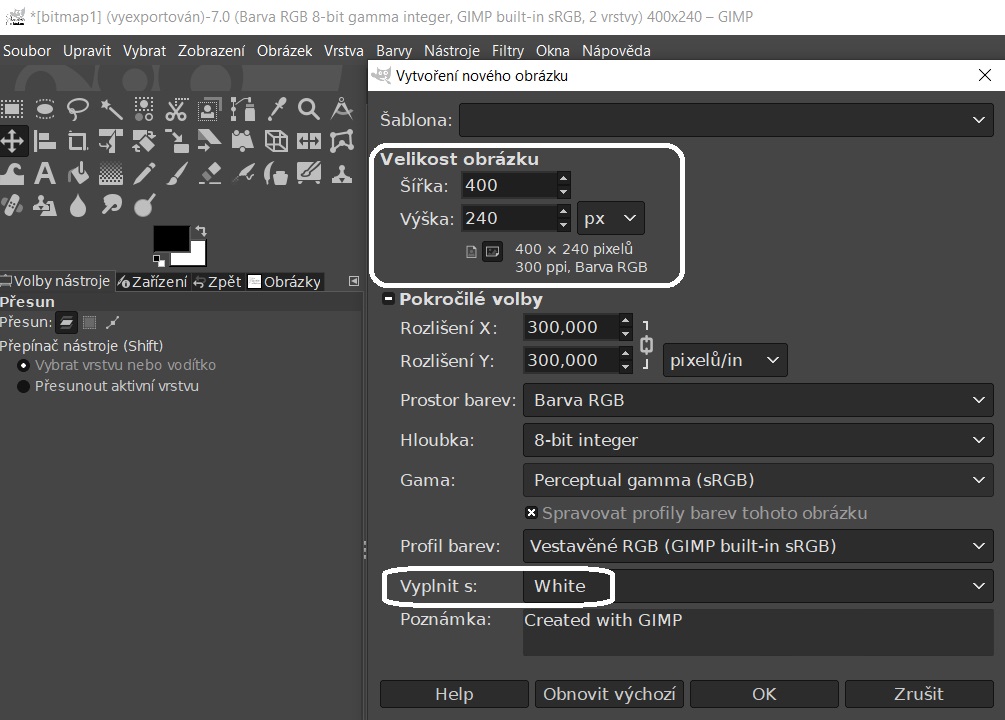Screen dimensions: 1005x720
Task: Choose the Scale tool
Action: point(176,141)
